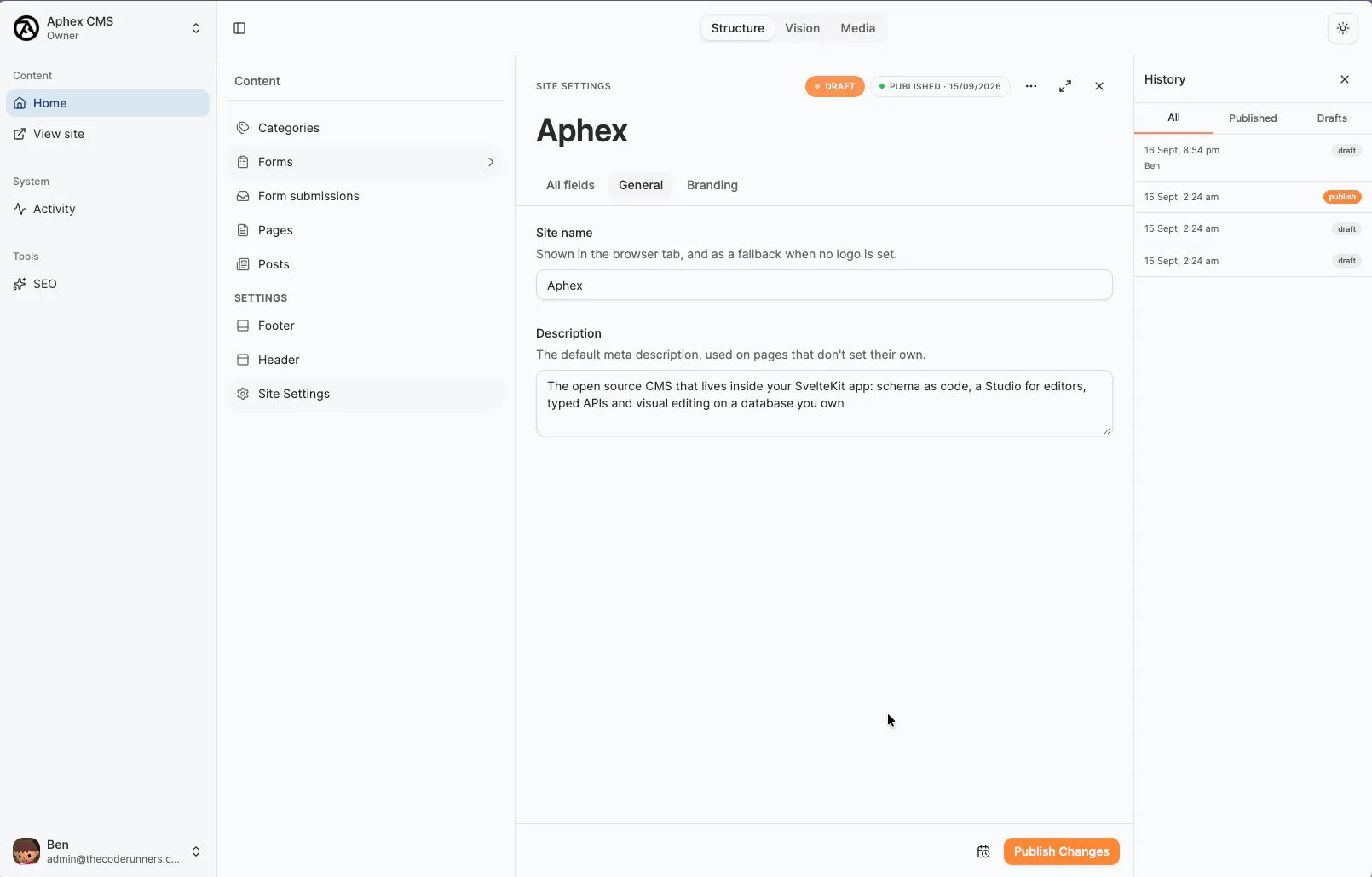Click the View site external link icon
Image resolution: width=1372 pixels, height=877 pixels.
[x=20, y=134]
